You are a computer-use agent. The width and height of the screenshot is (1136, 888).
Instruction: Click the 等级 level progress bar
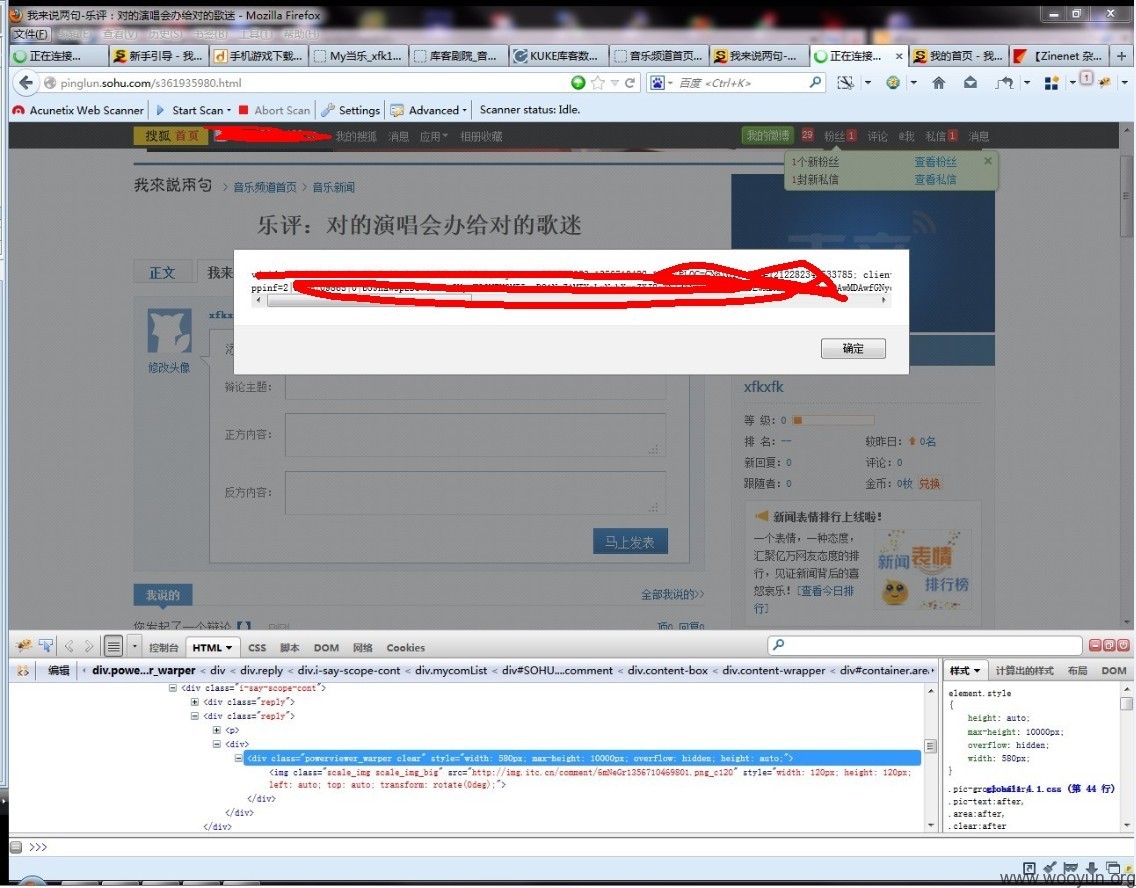[833, 420]
